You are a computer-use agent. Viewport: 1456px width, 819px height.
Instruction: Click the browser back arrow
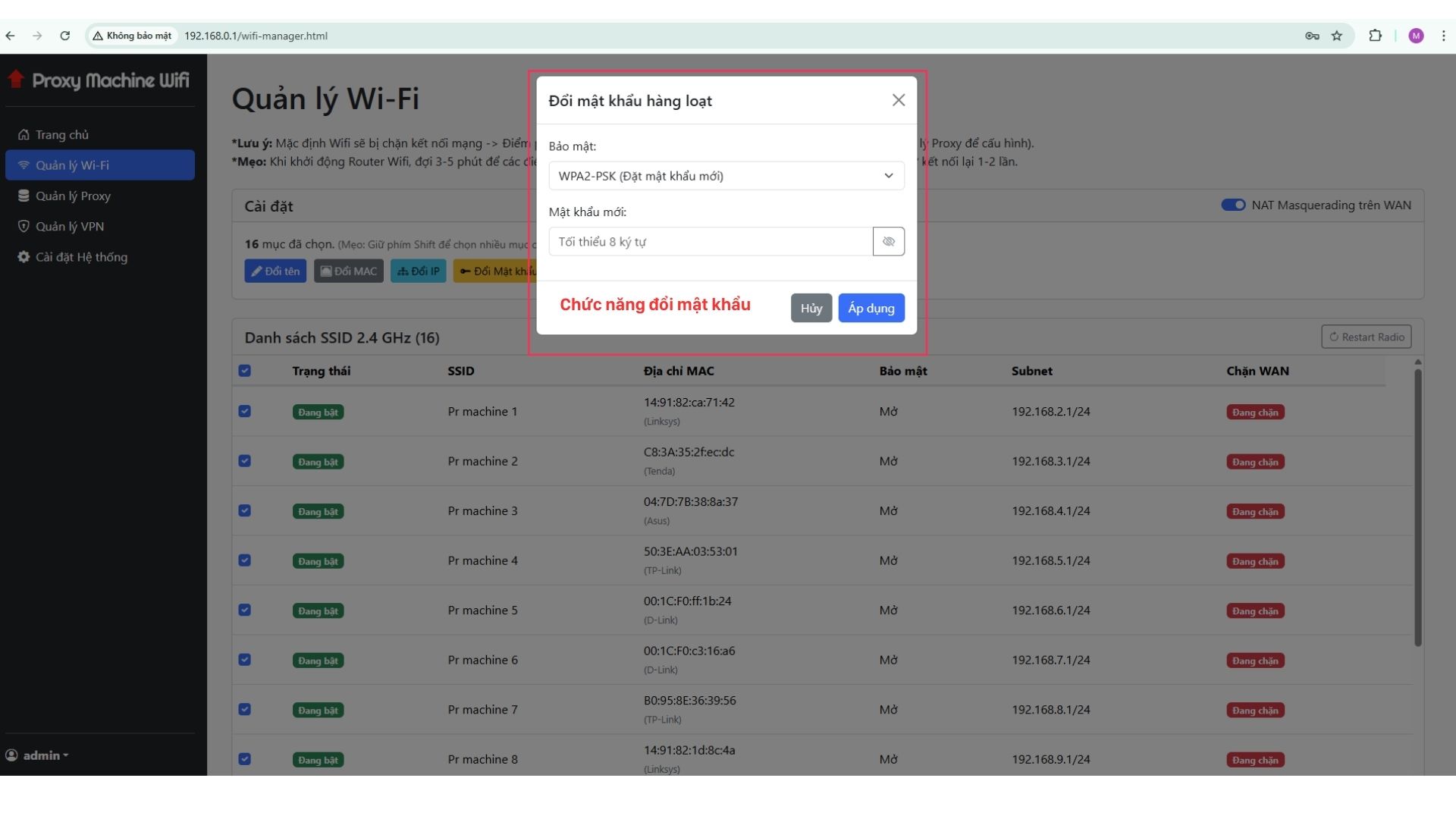(x=11, y=36)
